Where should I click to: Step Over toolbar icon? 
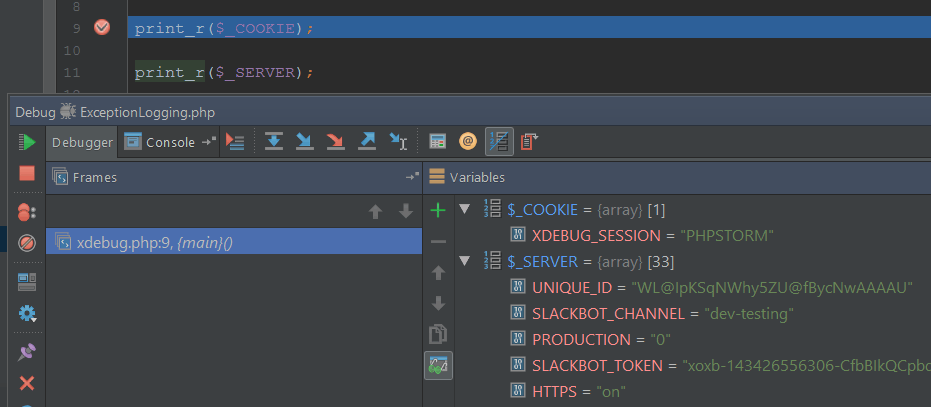[274, 141]
